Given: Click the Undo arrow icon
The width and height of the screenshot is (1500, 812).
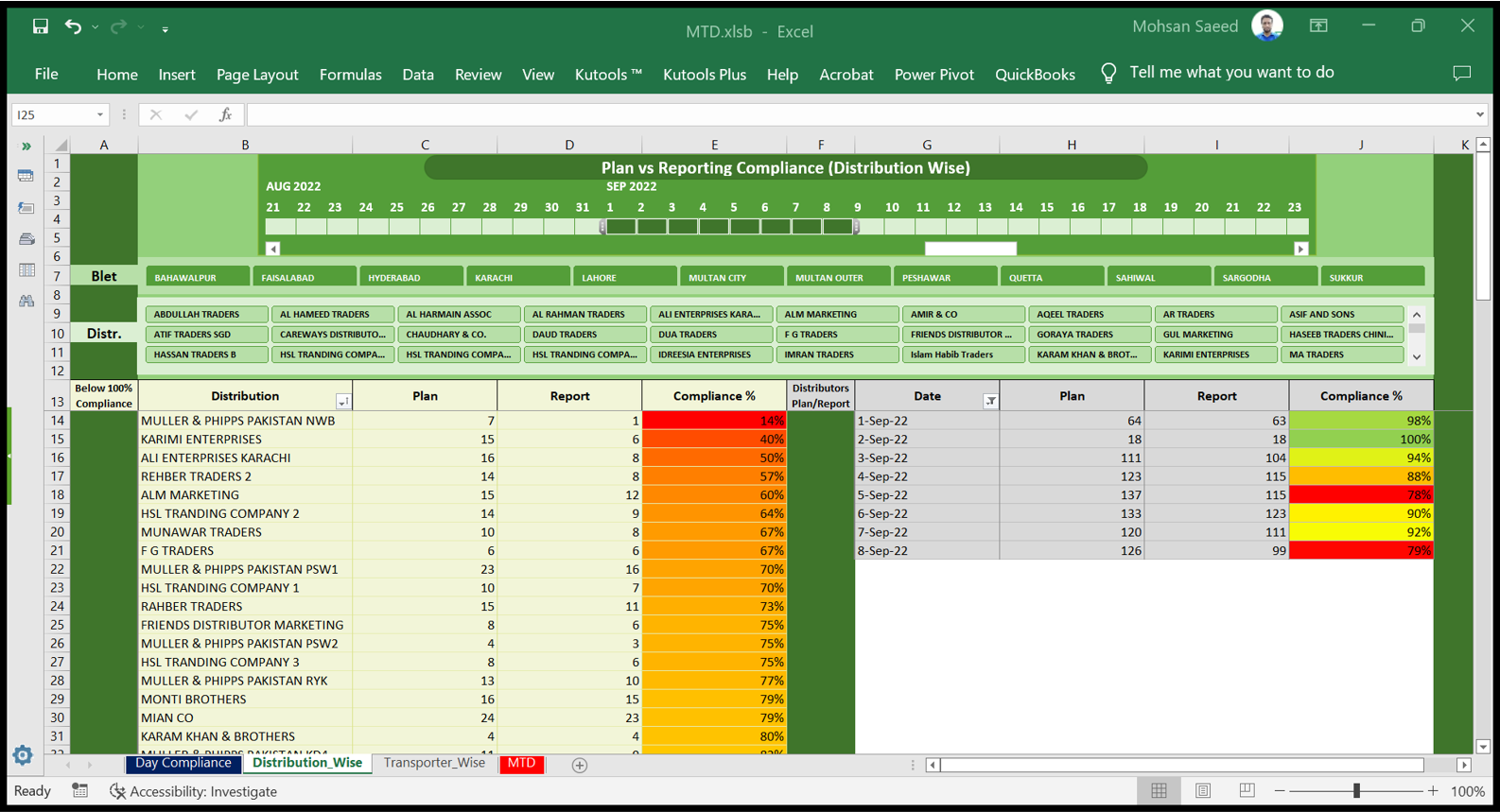Looking at the screenshot, I should point(73,27).
